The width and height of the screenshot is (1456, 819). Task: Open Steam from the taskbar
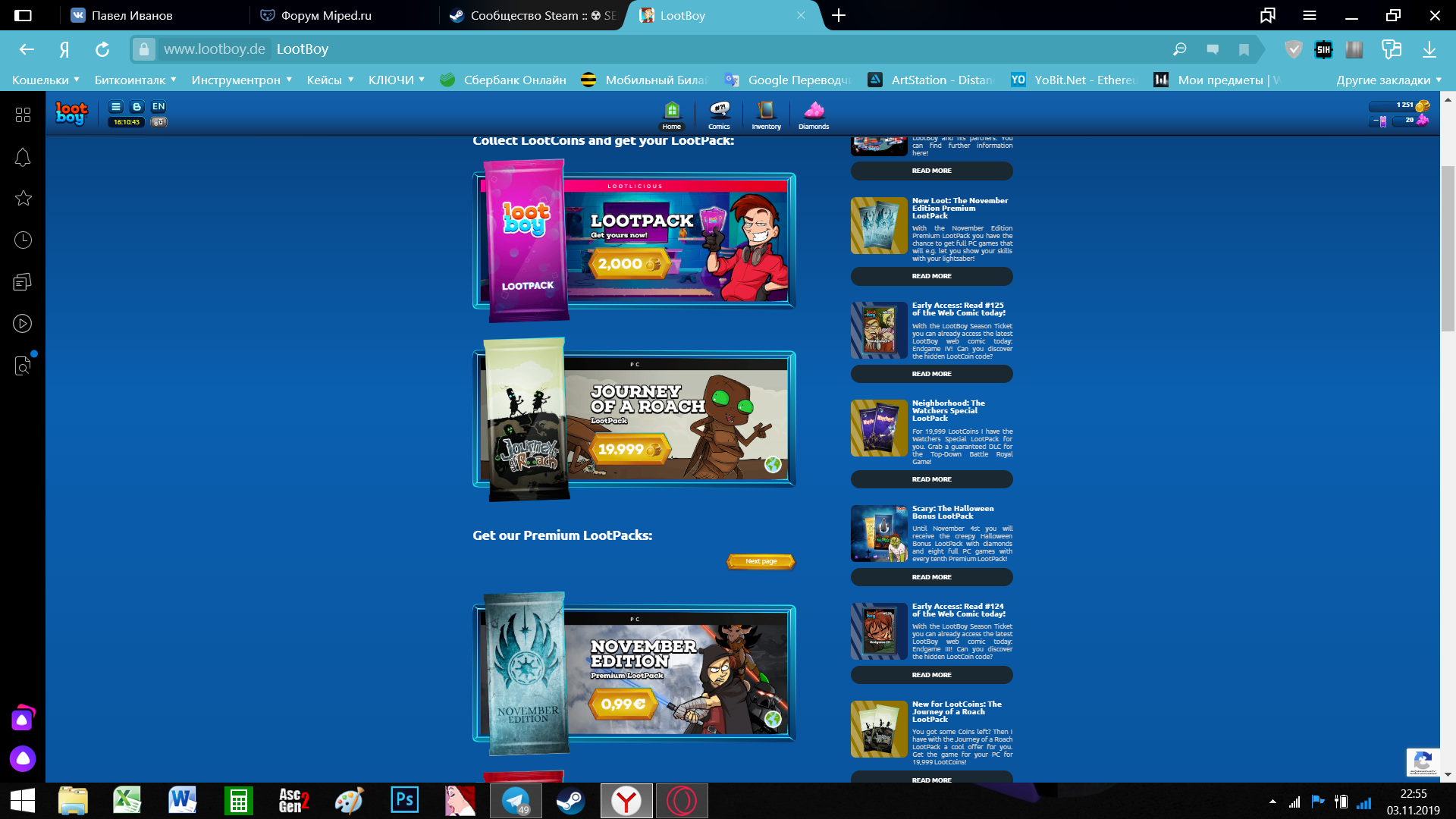point(570,801)
